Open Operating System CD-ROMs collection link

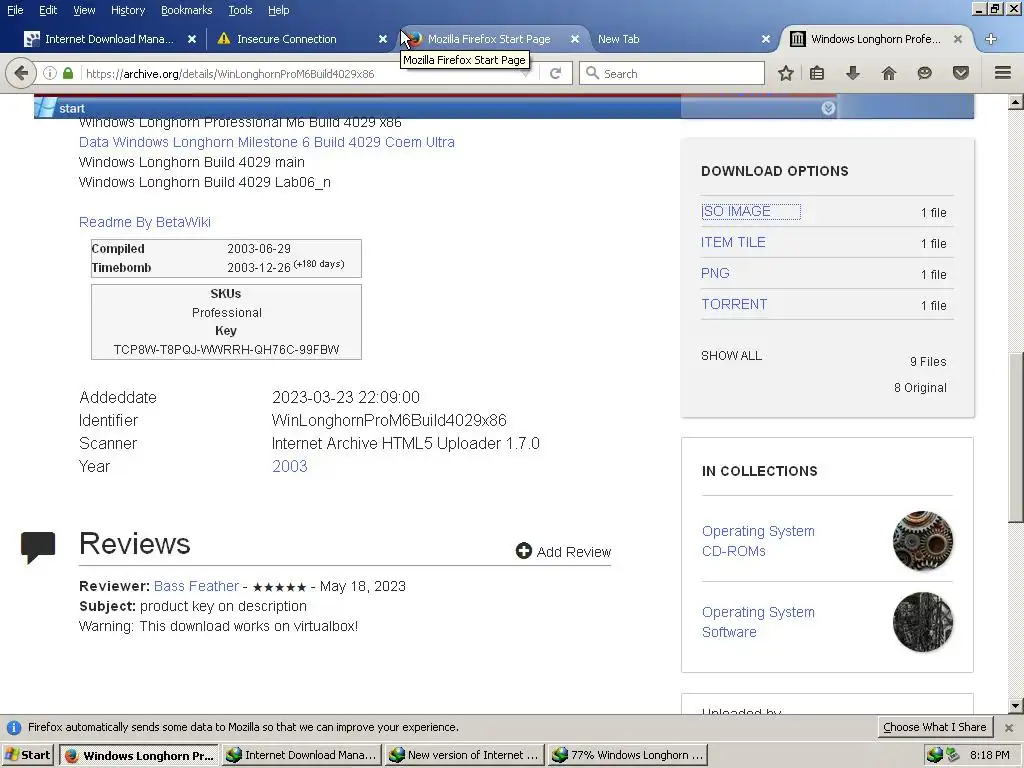pyautogui.click(x=758, y=541)
